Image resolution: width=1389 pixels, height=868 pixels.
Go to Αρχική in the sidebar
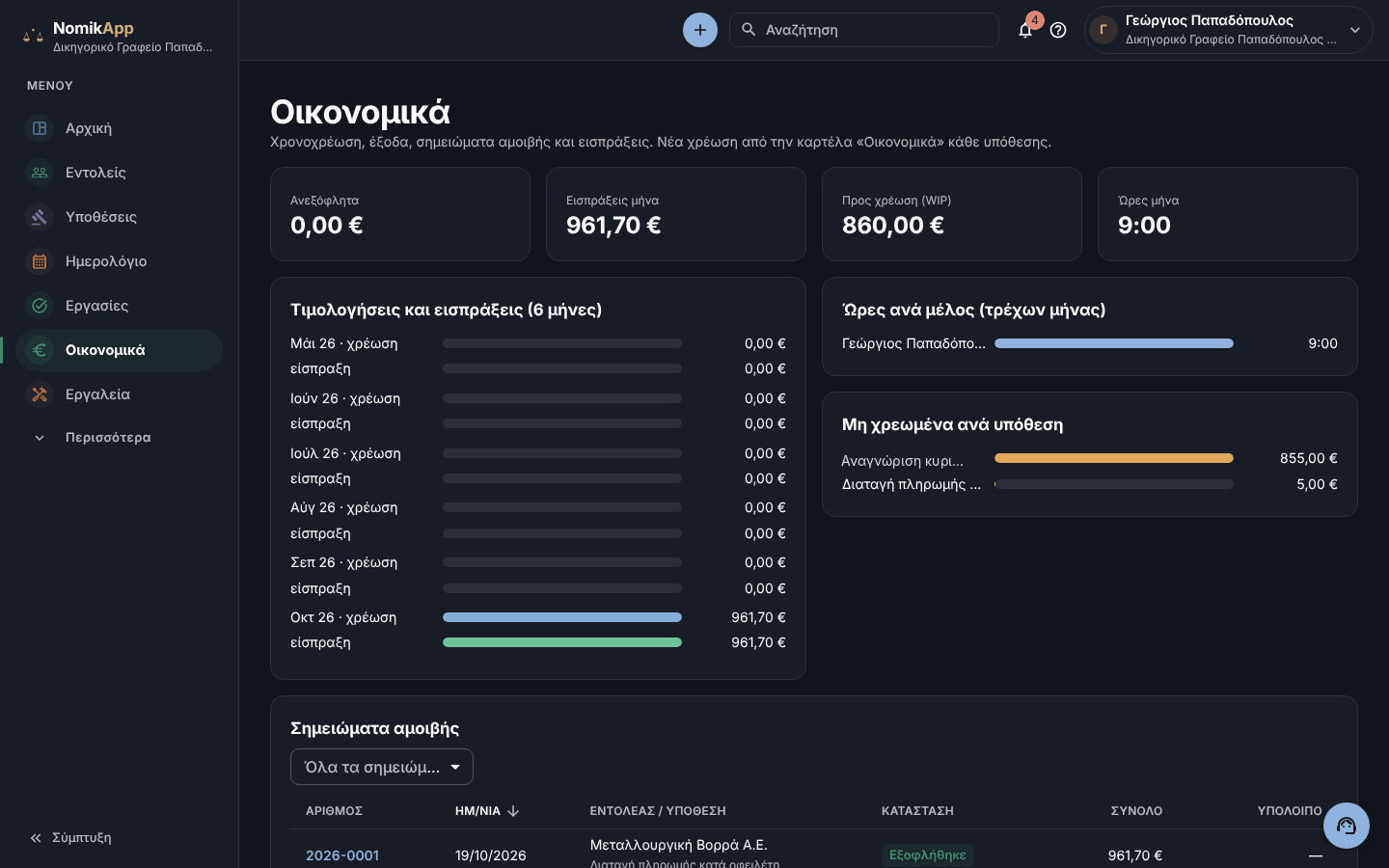click(x=119, y=128)
